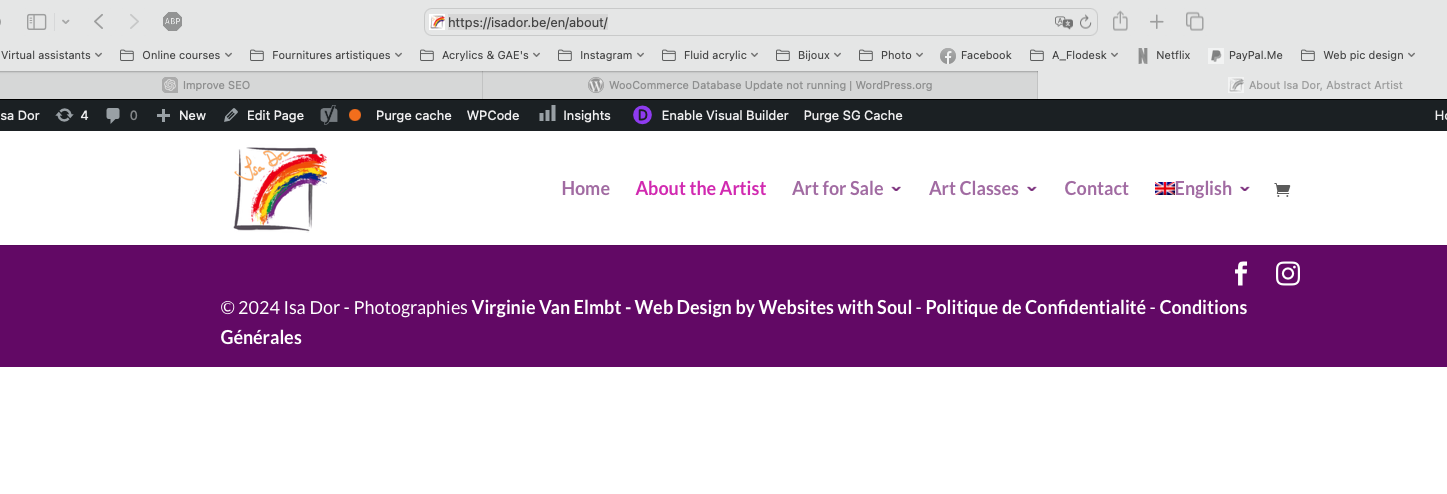
Task: Click the page reload icon
Action: coord(1086,22)
